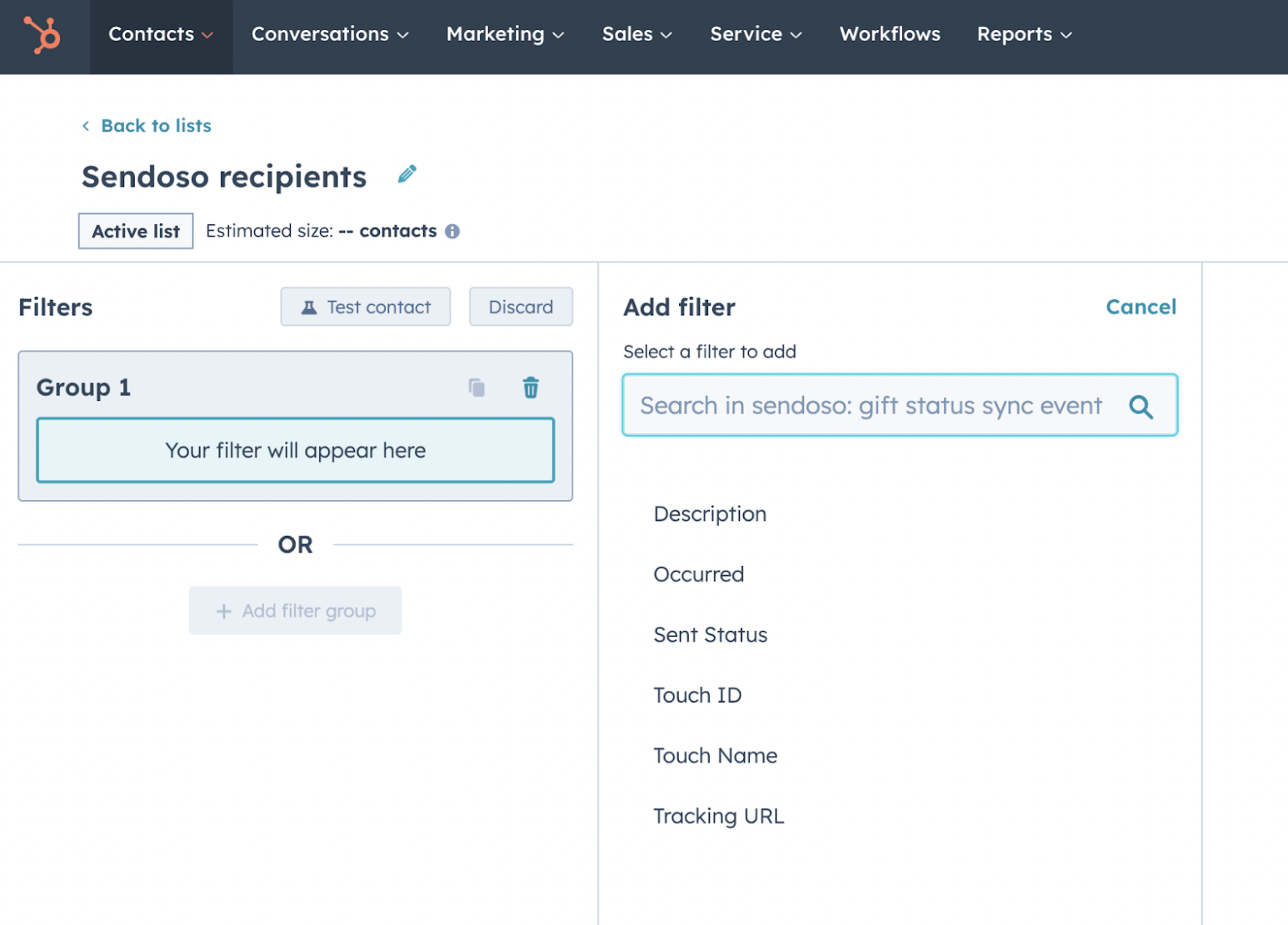The image size is (1288, 925).
Task: Select the Sent Status filter property
Action: (711, 634)
